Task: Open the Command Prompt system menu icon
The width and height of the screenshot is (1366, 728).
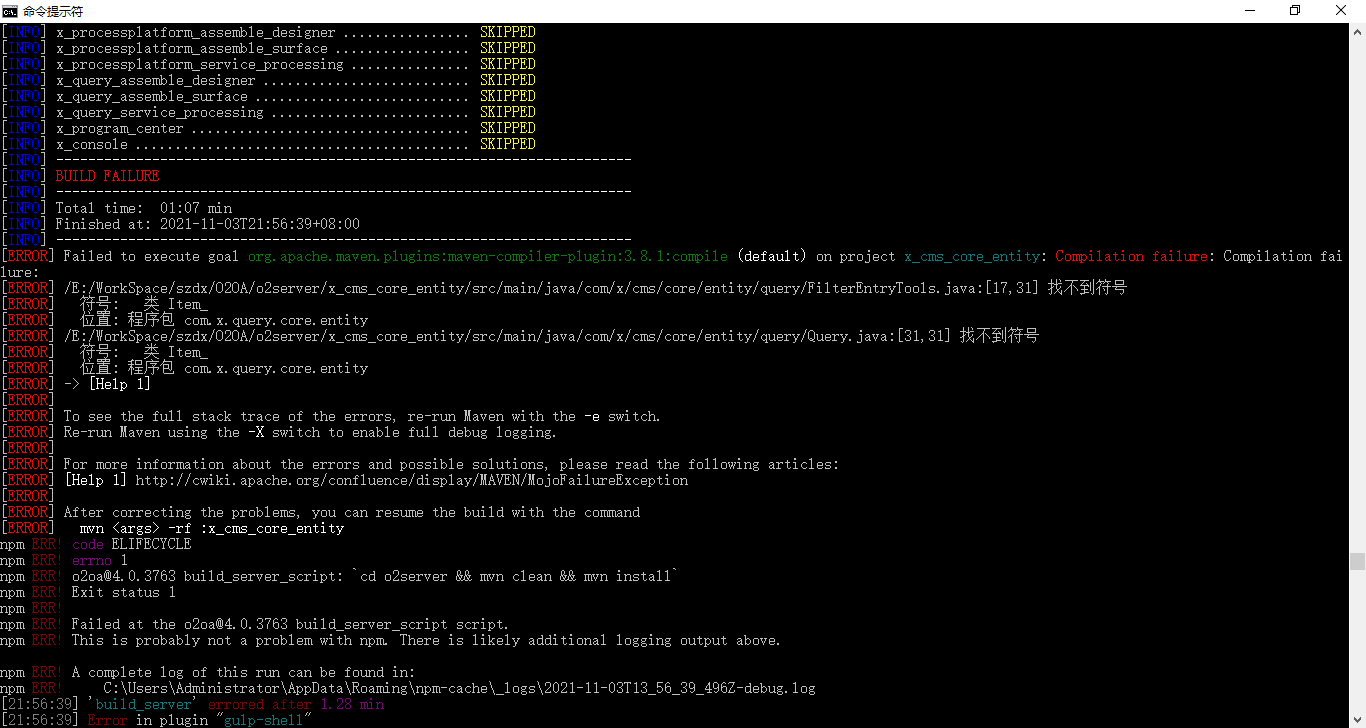Action: (x=10, y=11)
